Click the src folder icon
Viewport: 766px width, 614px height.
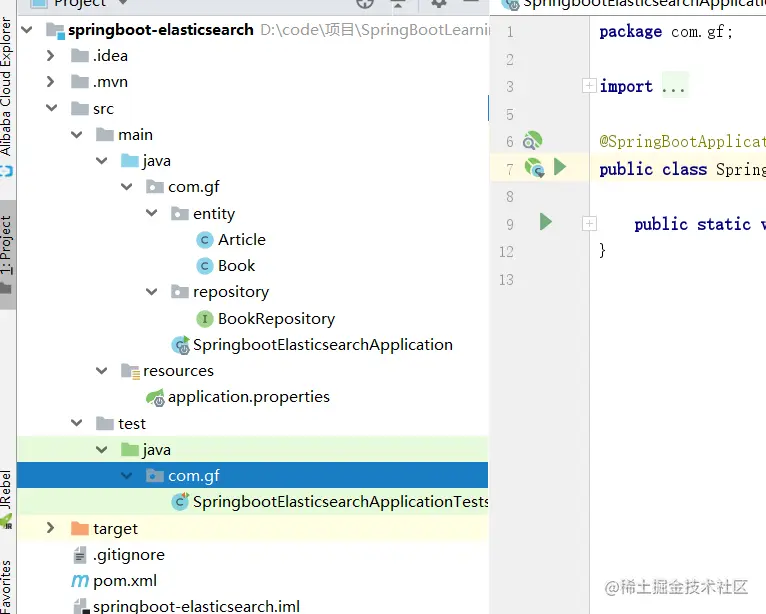(80, 108)
